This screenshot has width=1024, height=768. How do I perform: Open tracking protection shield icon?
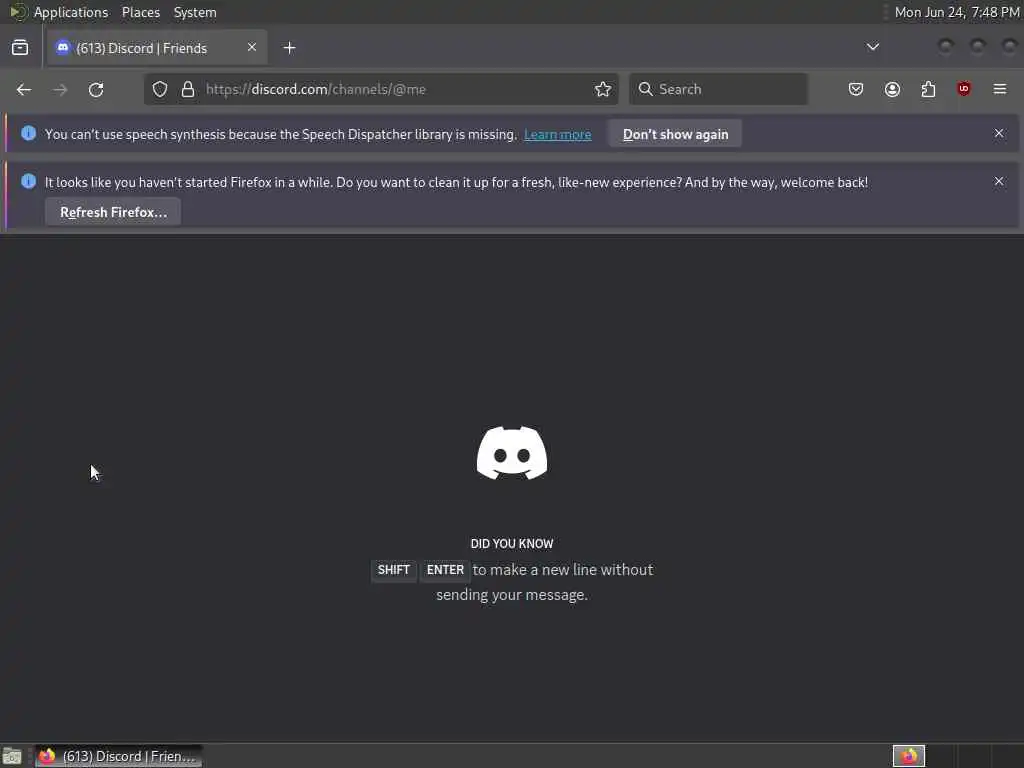pyautogui.click(x=160, y=89)
